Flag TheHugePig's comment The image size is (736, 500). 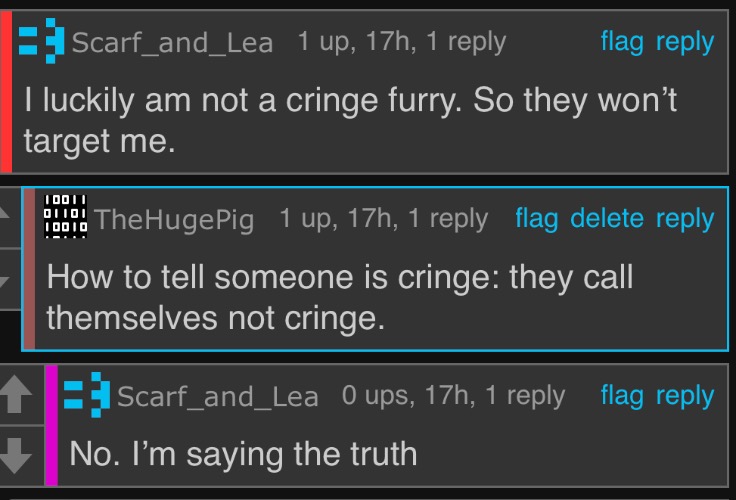[536, 219]
